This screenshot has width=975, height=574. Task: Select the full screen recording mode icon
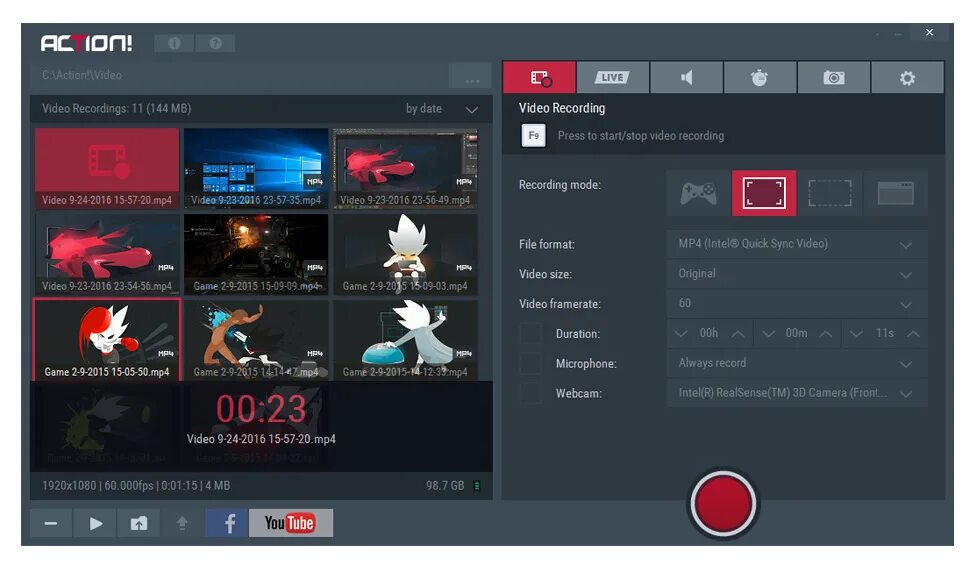coord(764,193)
